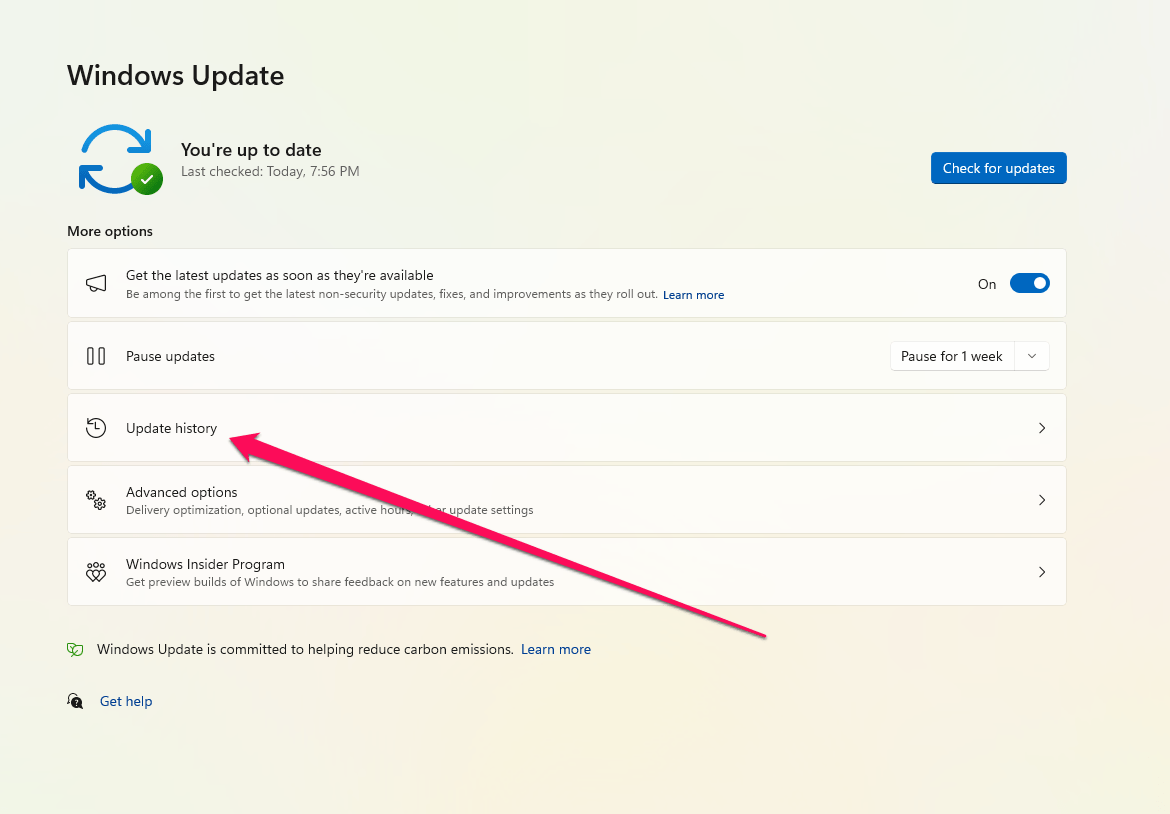
Task: Select the Advanced options row label
Action: coord(182,492)
